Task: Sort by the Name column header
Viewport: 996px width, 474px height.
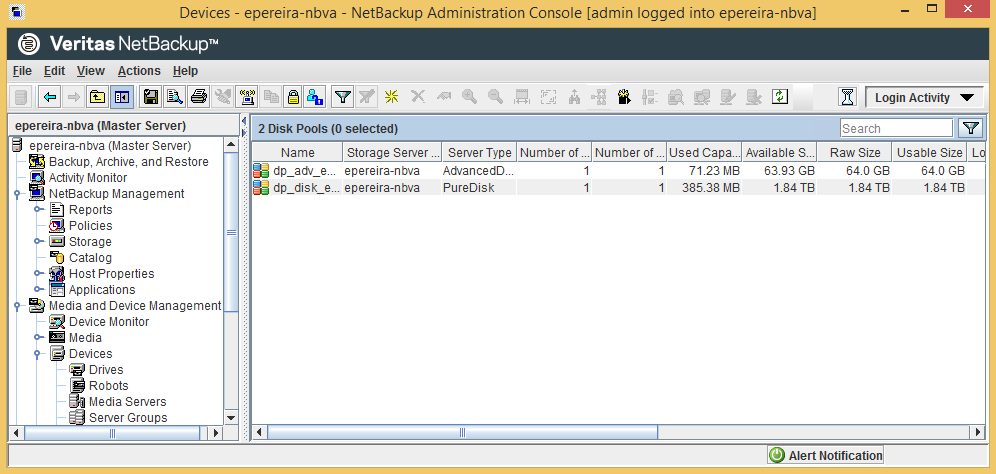Action: 297,152
